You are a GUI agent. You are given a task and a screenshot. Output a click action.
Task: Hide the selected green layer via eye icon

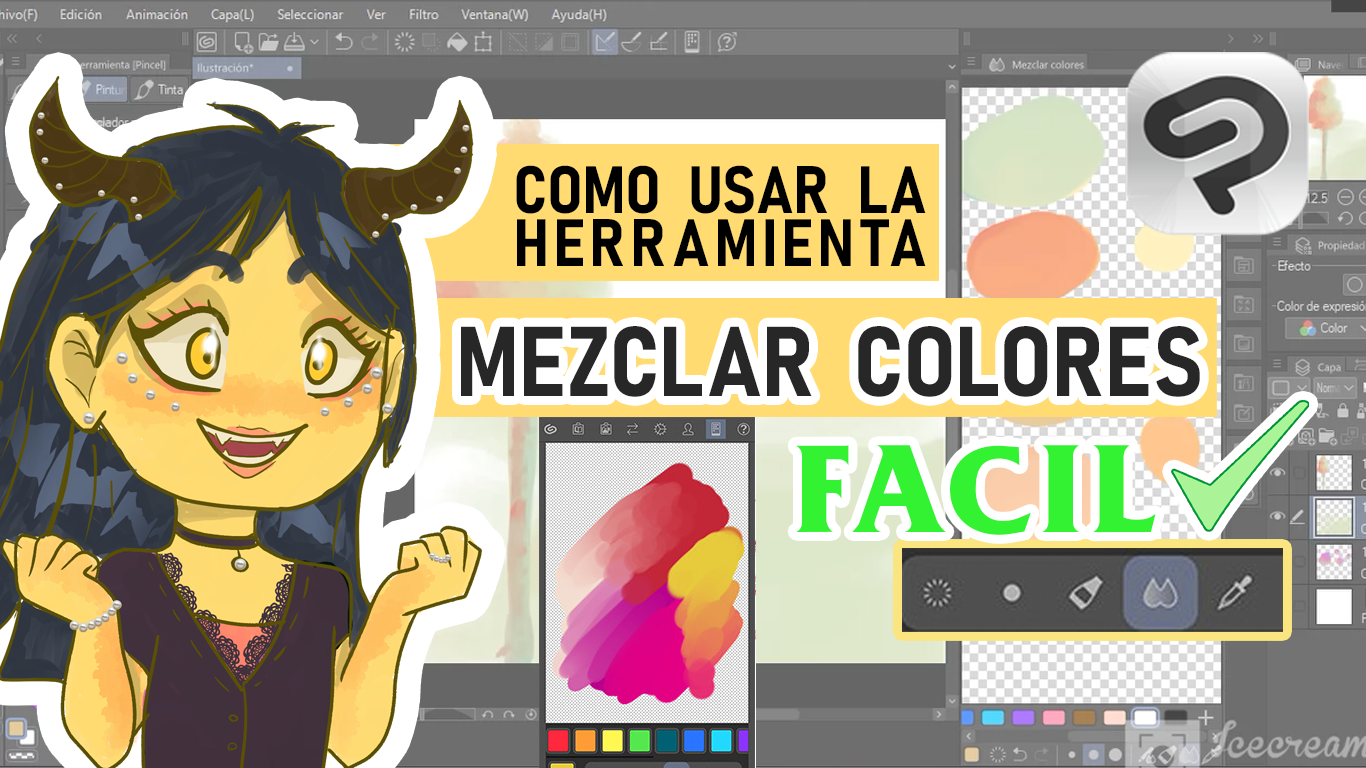[1277, 516]
